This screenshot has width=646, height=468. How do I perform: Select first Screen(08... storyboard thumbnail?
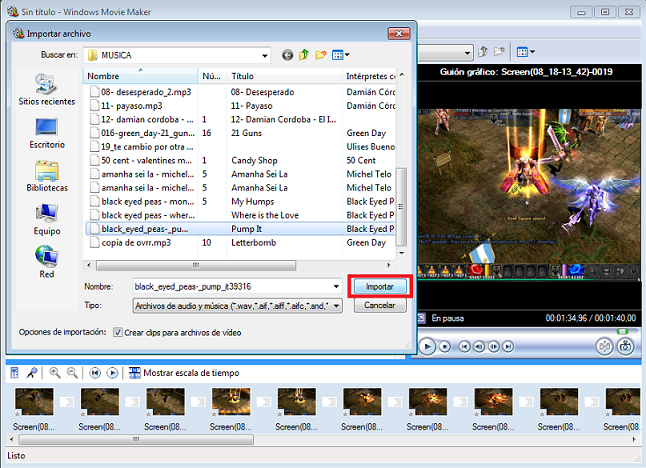(34, 401)
